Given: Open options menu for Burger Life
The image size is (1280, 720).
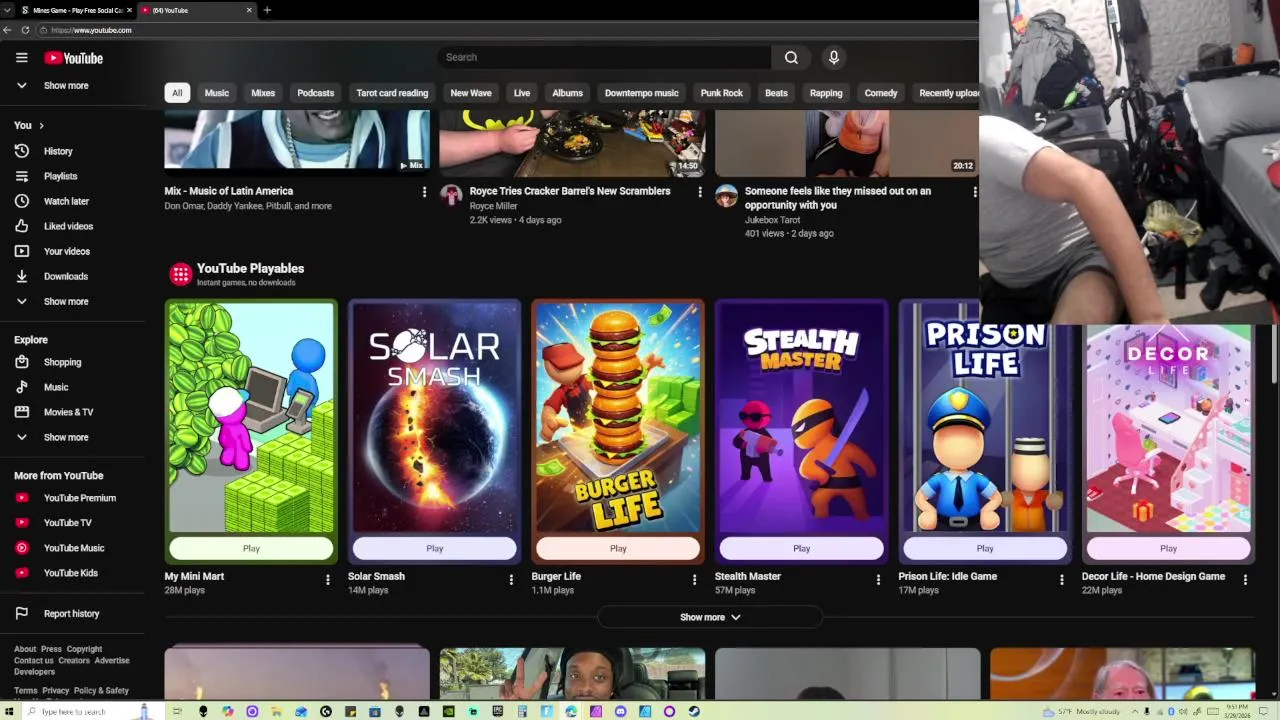Looking at the screenshot, I should [x=694, y=579].
